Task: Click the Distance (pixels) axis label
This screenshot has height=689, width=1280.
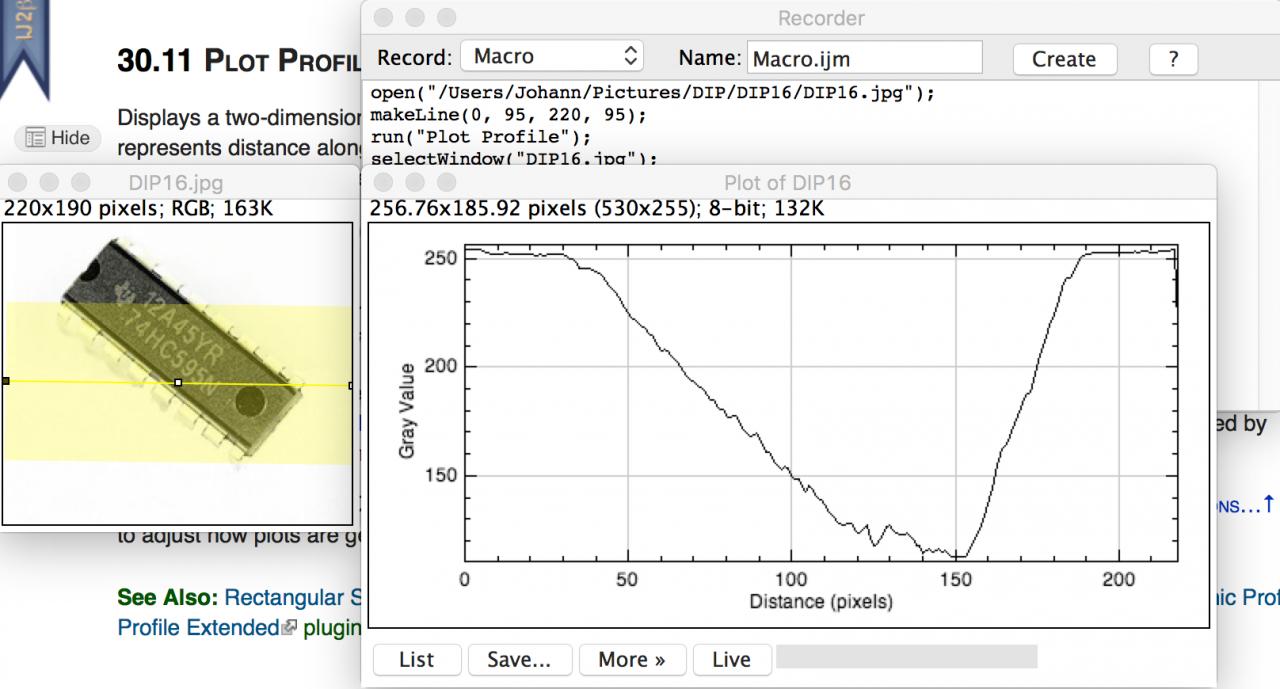Action: pos(820,602)
